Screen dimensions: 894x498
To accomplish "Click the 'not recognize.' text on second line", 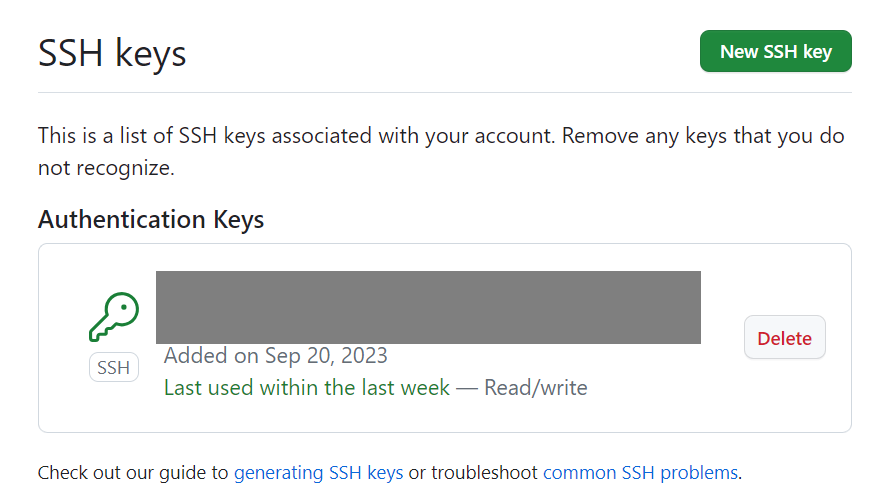I will (x=106, y=168).
